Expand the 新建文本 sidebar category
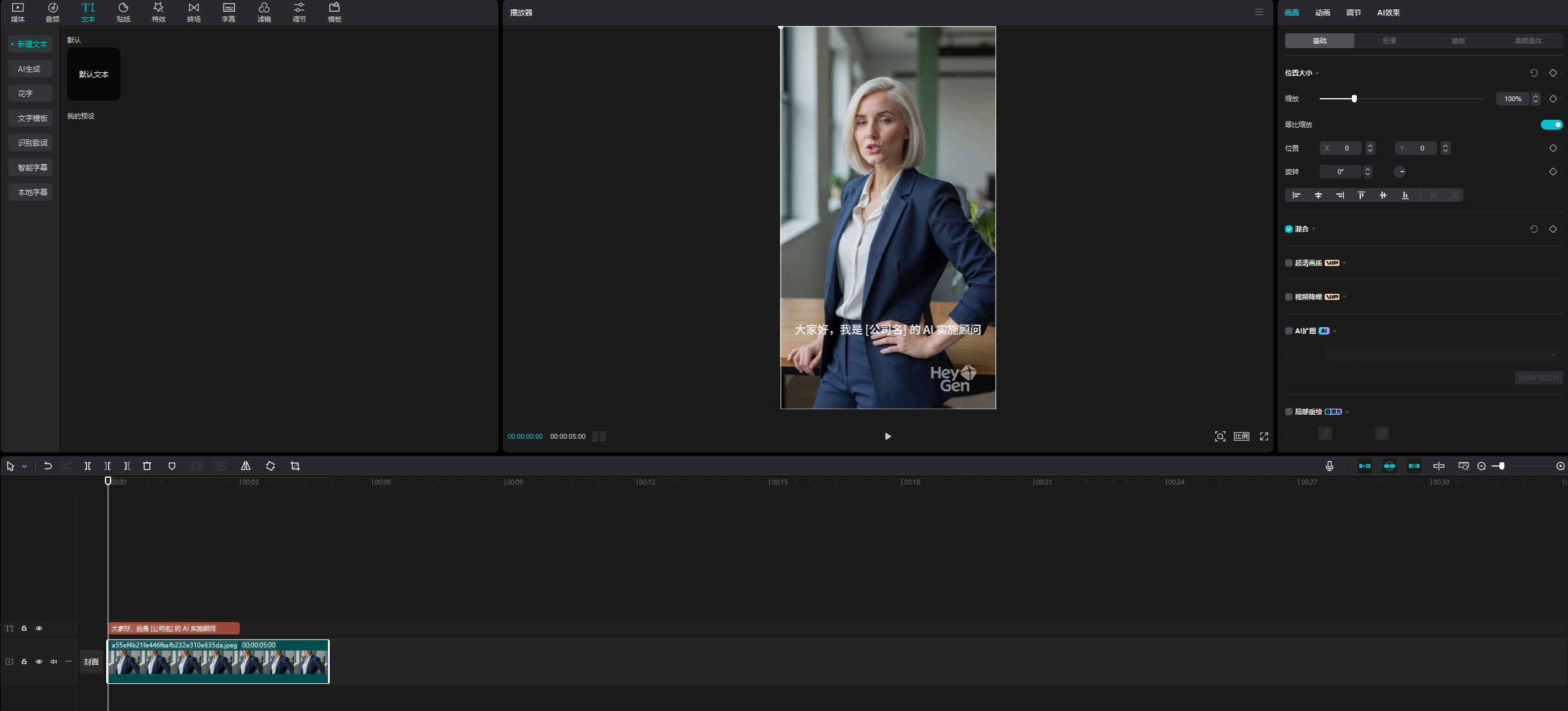This screenshot has width=1568, height=711. click(31, 44)
